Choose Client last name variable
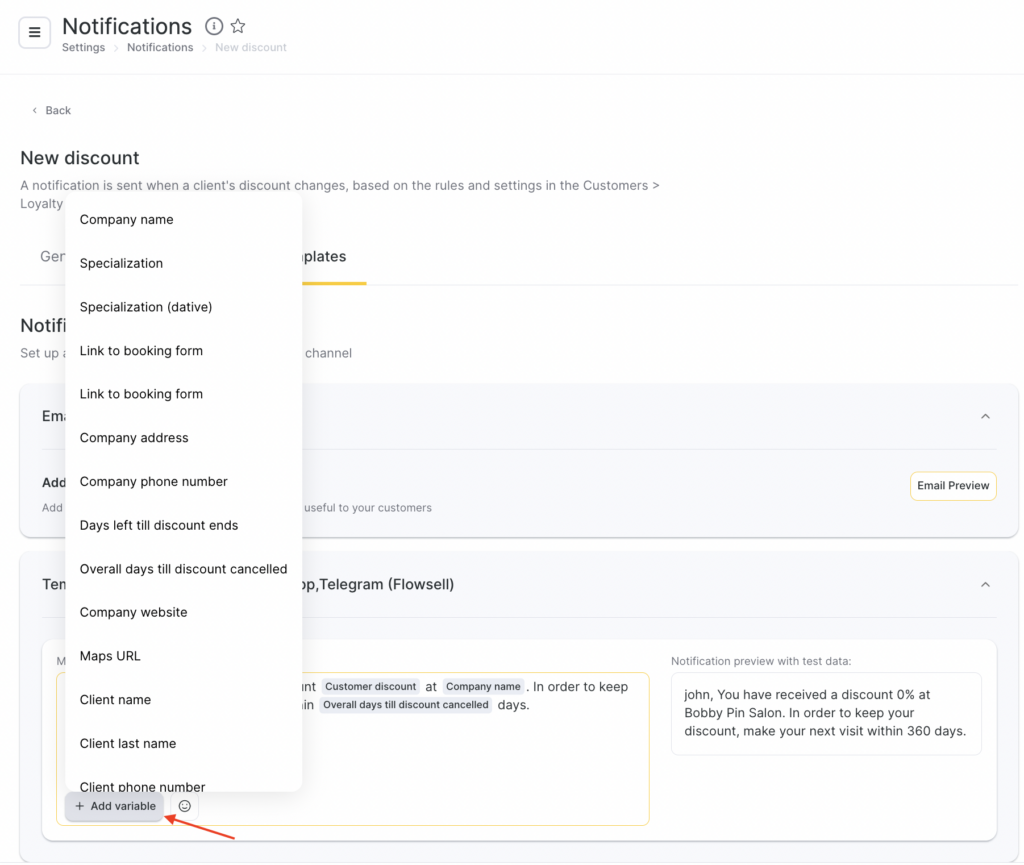1024x865 pixels. click(x=128, y=743)
